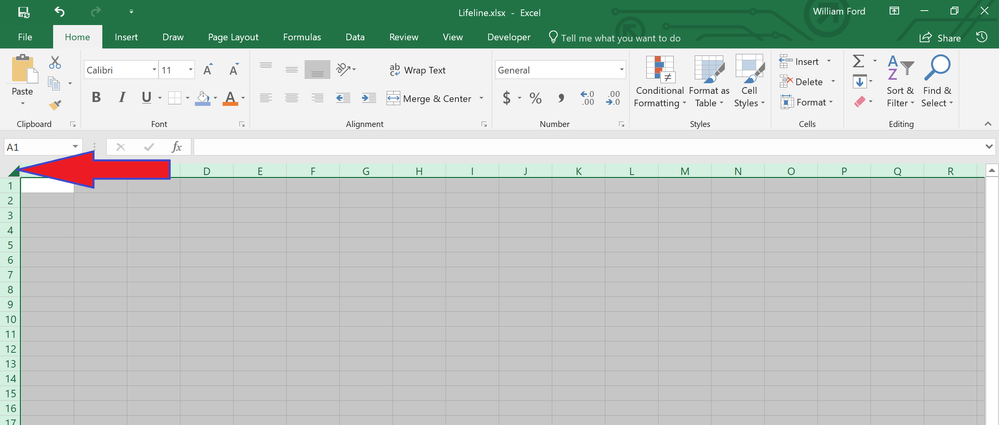Viewport: 999px width, 425px height.
Task: Select Bottom Align icon
Action: (x=317, y=69)
